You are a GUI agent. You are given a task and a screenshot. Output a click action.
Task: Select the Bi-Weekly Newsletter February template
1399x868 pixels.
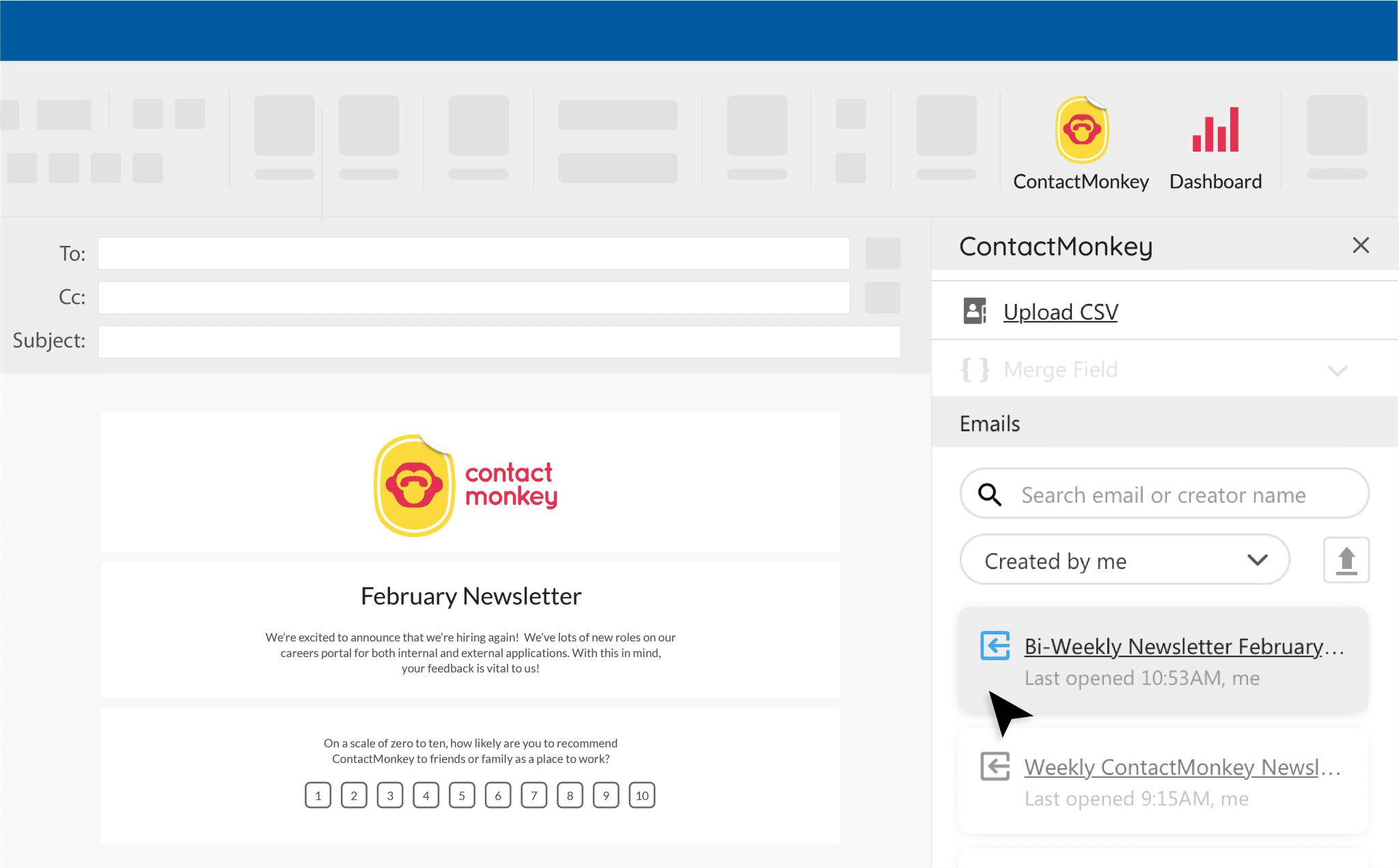(1184, 644)
